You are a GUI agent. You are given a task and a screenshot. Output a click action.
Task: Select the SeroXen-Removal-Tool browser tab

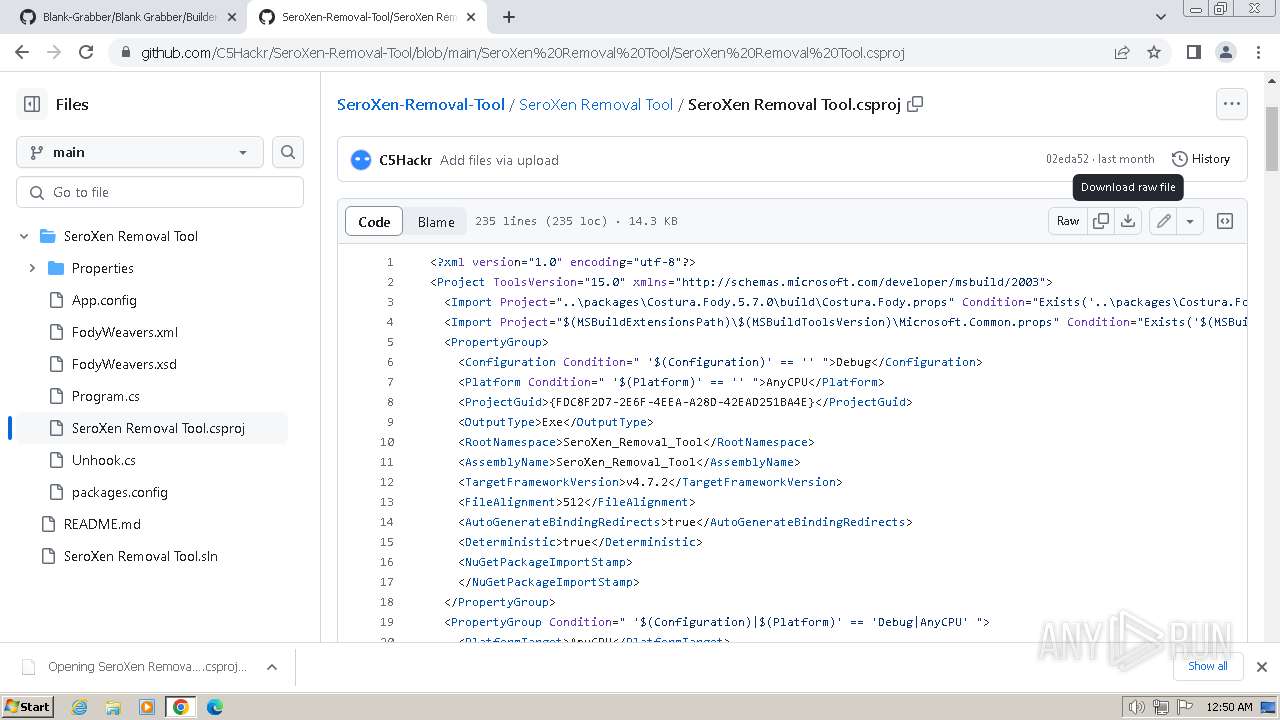[x=368, y=17]
